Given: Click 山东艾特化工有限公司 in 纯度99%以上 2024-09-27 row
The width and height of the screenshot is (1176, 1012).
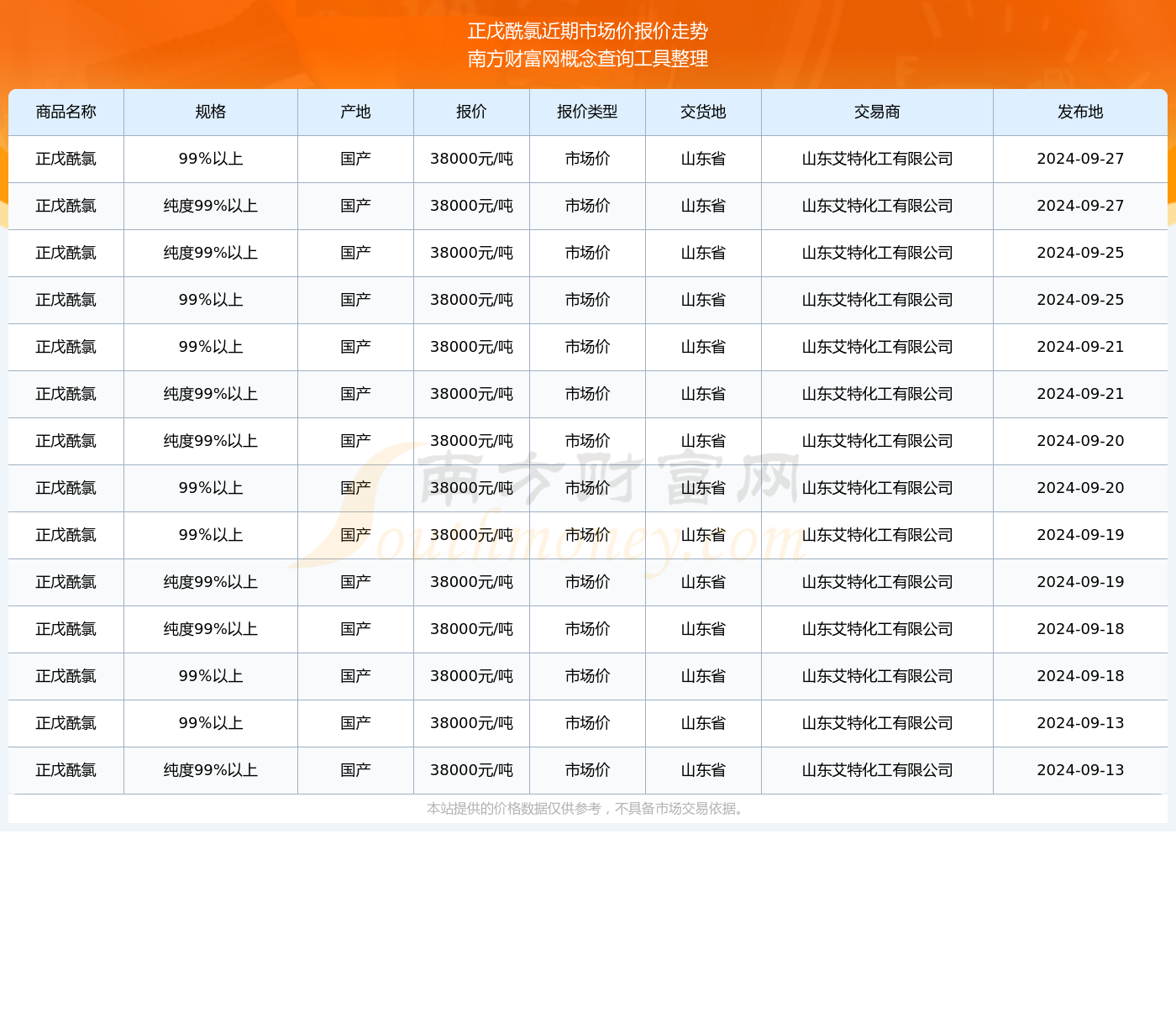Looking at the screenshot, I should pyautogui.click(x=878, y=206).
